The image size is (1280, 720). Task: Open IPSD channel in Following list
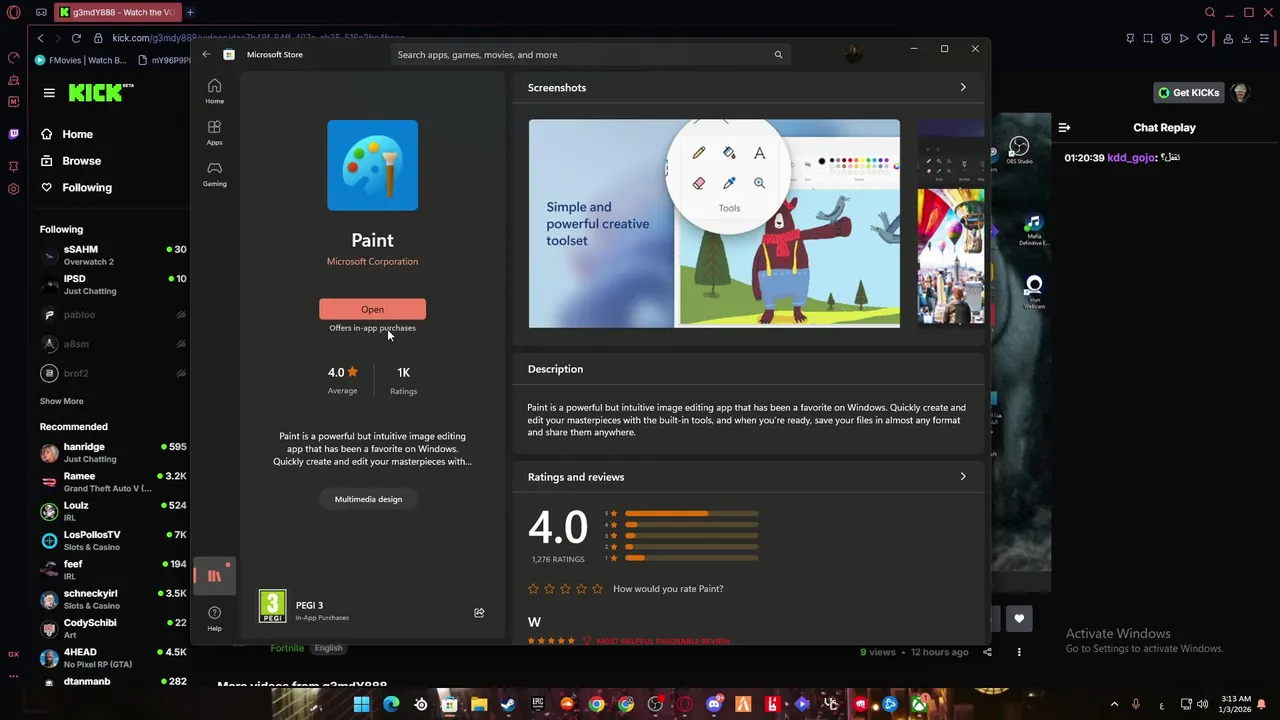[113, 285]
